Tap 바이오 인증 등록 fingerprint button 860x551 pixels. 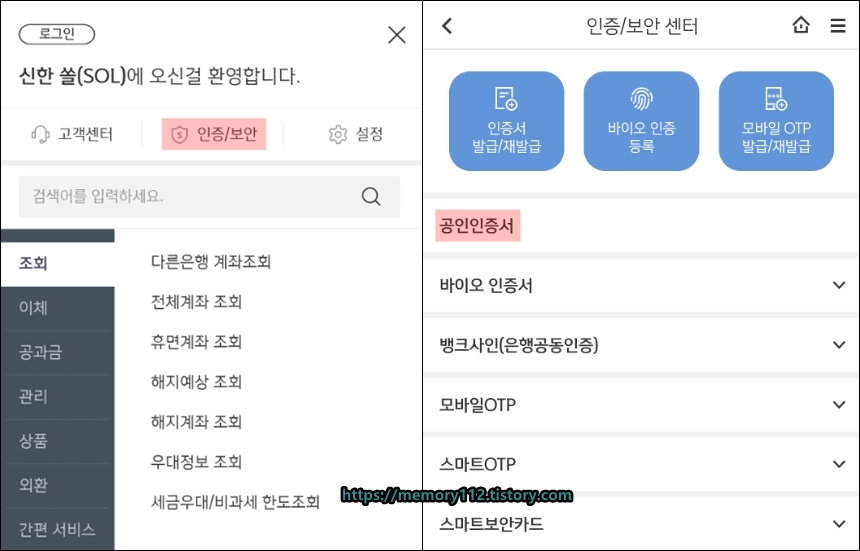[x=641, y=121]
